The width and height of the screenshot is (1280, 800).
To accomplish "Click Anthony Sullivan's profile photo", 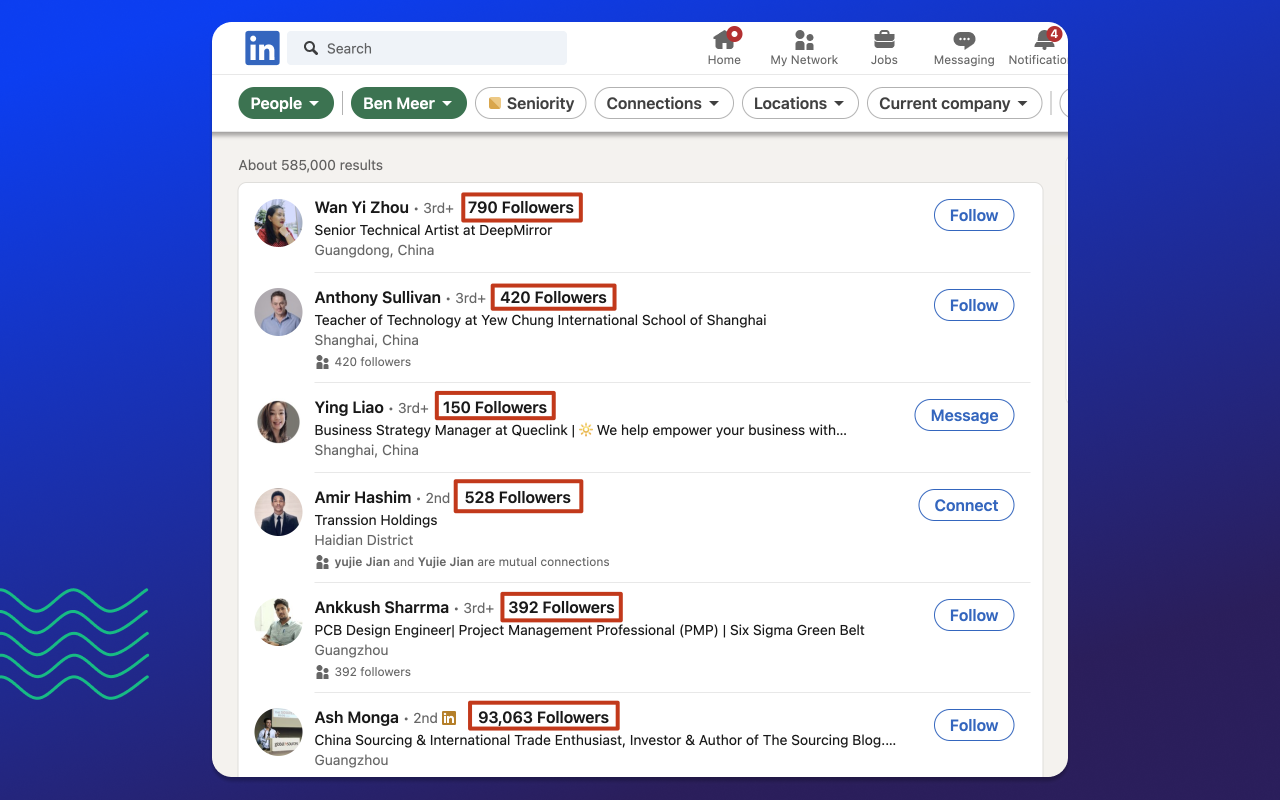I will click(278, 312).
